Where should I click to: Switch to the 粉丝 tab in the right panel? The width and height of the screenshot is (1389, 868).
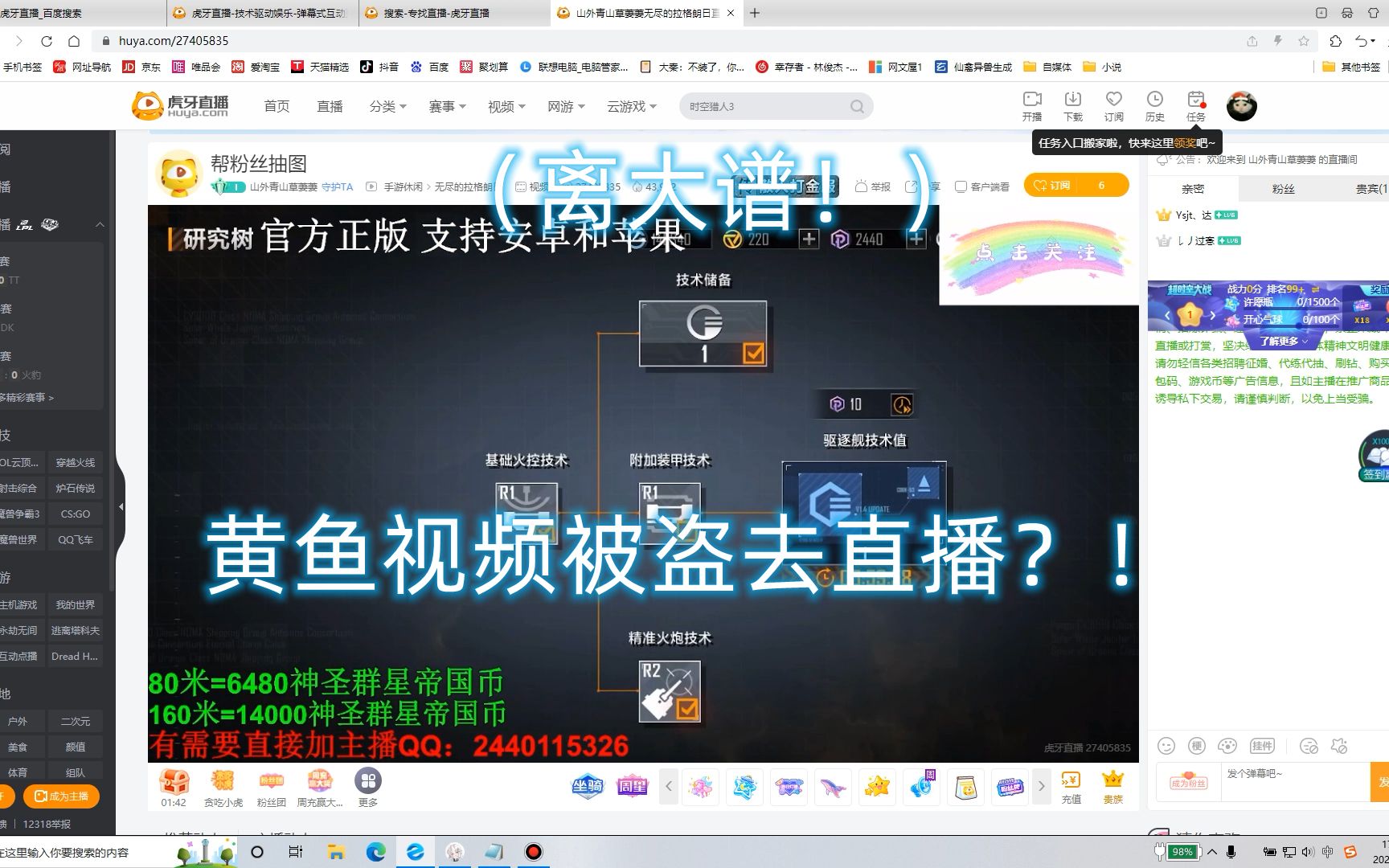pyautogui.click(x=1284, y=188)
